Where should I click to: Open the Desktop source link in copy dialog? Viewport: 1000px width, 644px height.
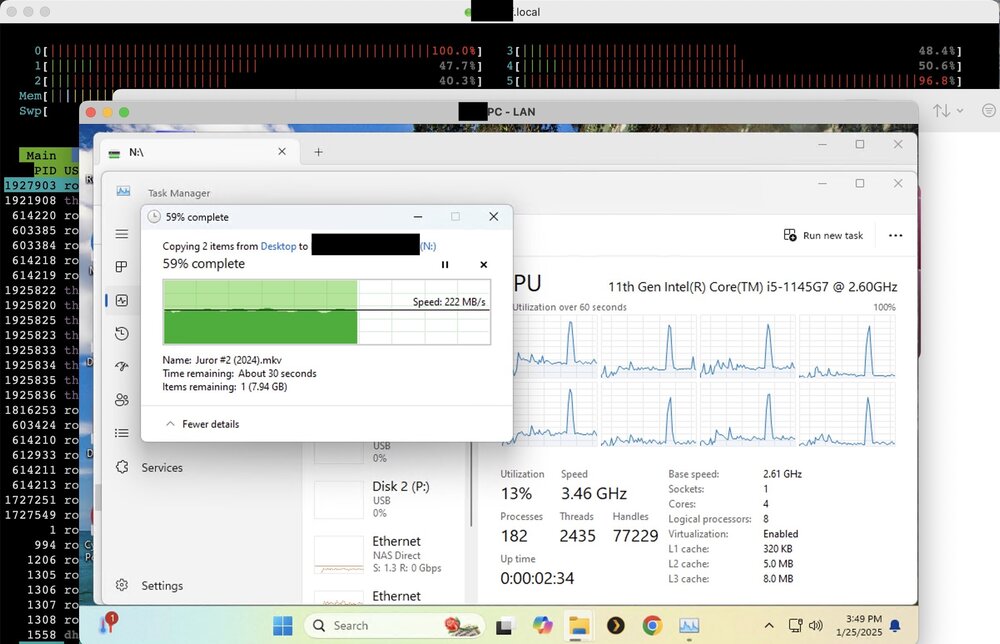tap(278, 246)
